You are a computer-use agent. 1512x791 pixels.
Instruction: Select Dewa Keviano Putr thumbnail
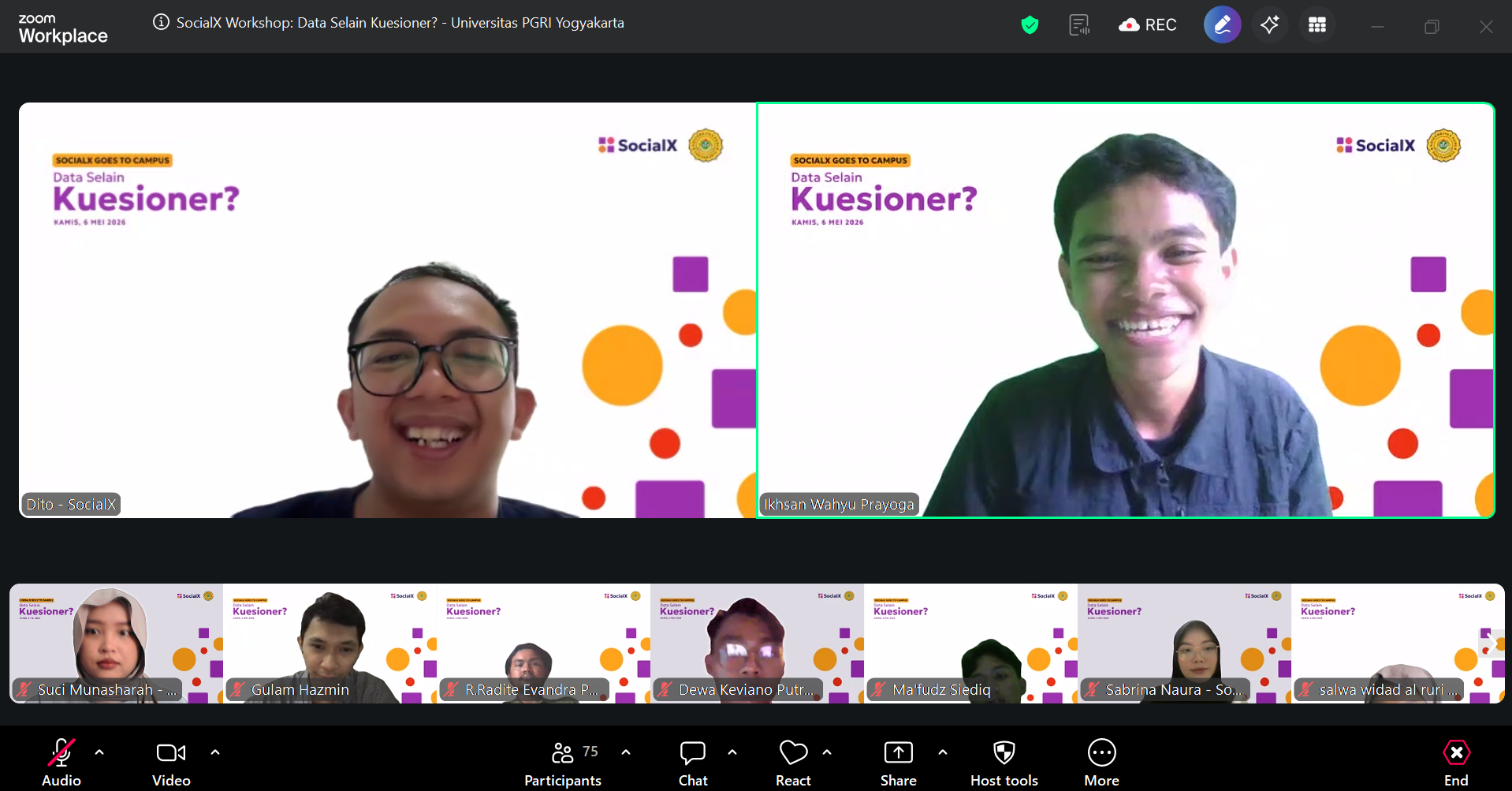pyautogui.click(x=757, y=644)
